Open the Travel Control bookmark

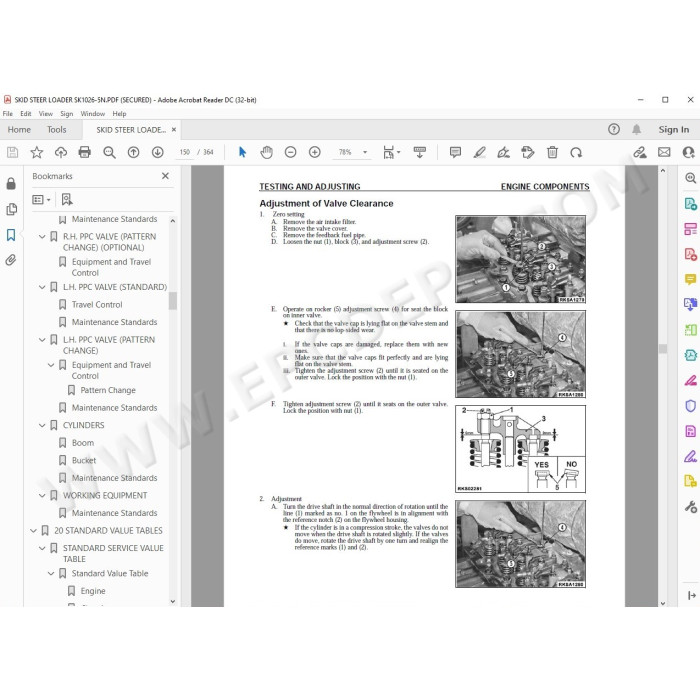(x=97, y=304)
